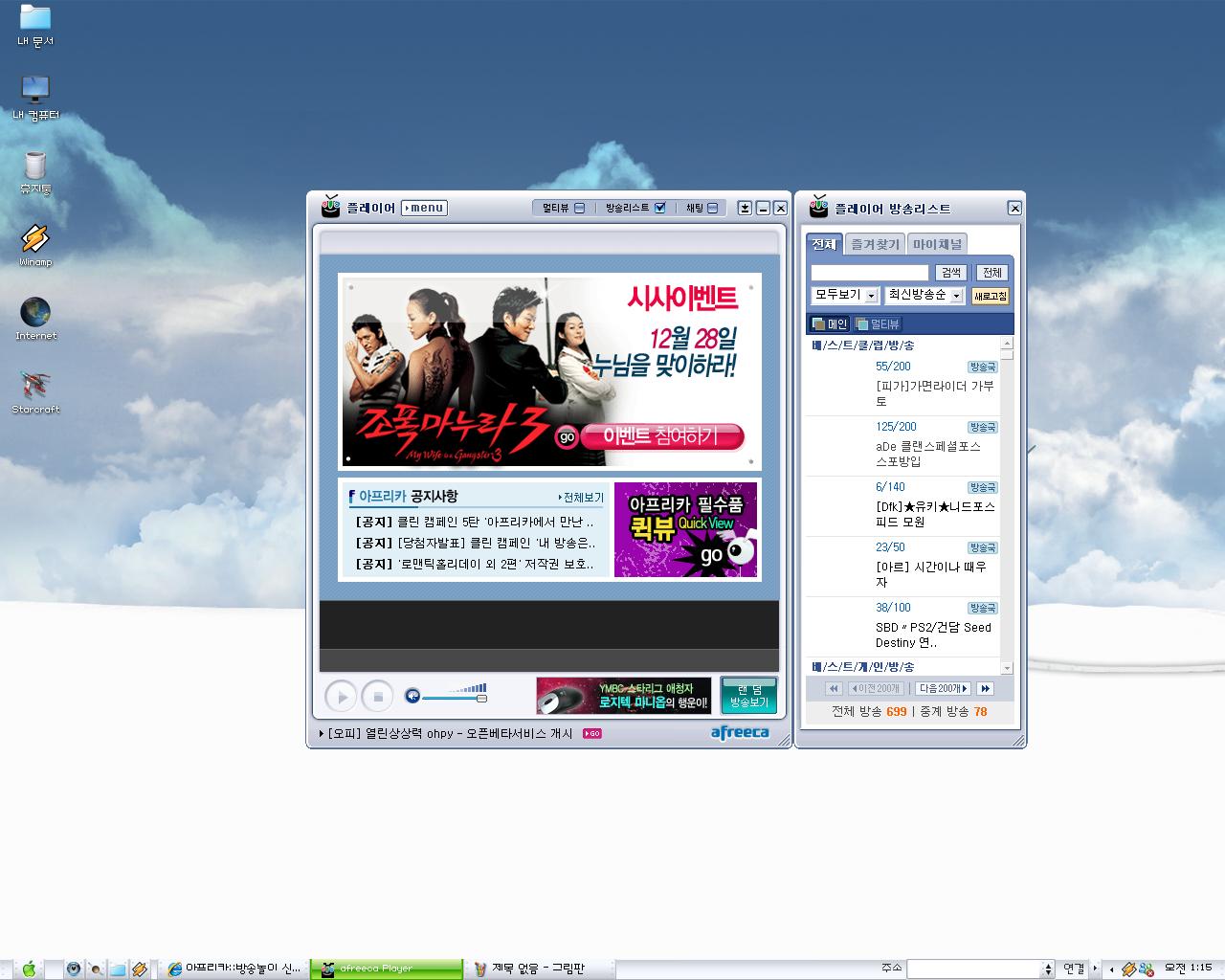This screenshot has width=1225, height=980.
Task: Click the afreeca logo at player bottom
Action: (x=740, y=733)
